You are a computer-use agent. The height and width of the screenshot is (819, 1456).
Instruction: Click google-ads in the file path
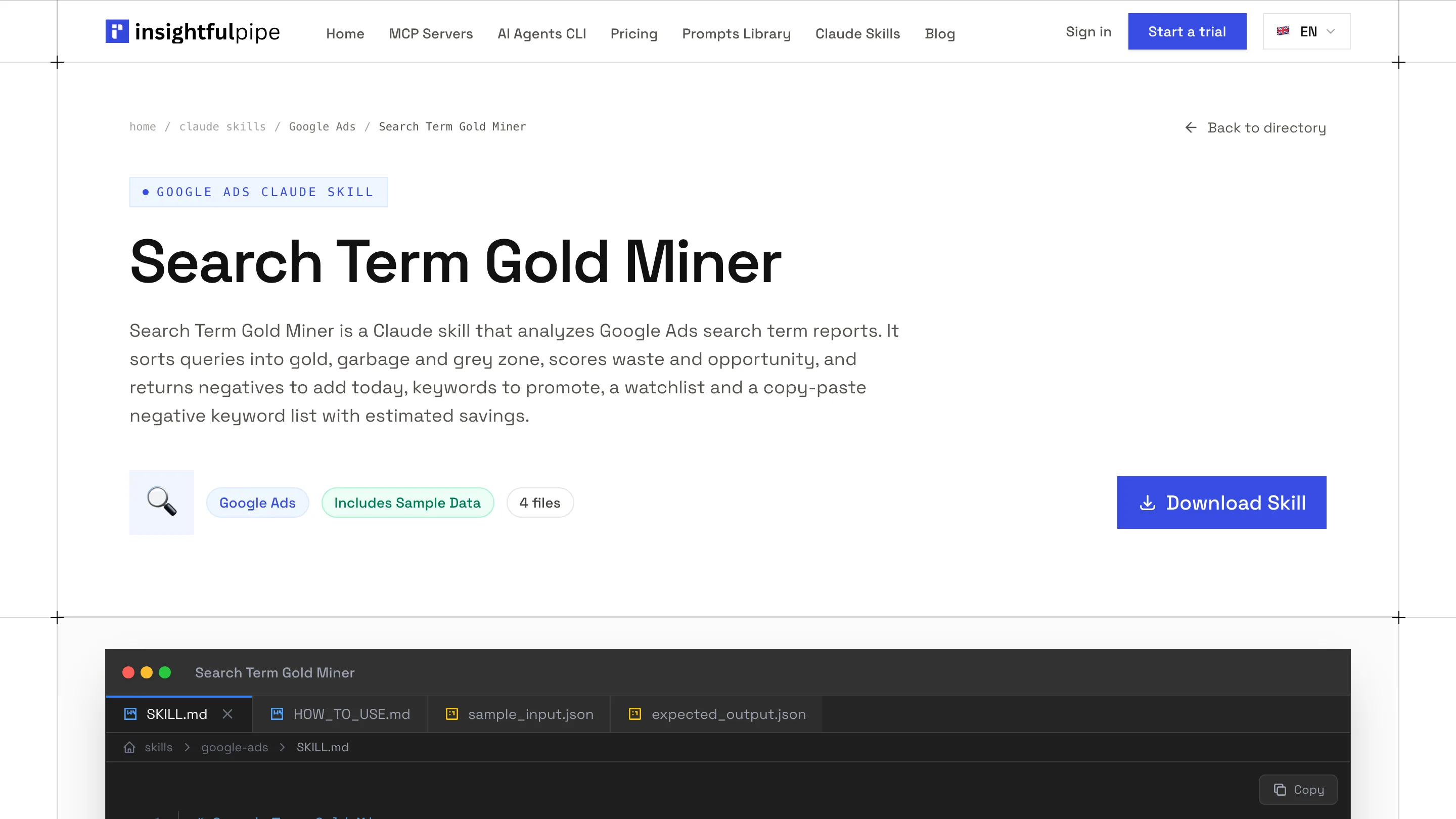coord(235,747)
